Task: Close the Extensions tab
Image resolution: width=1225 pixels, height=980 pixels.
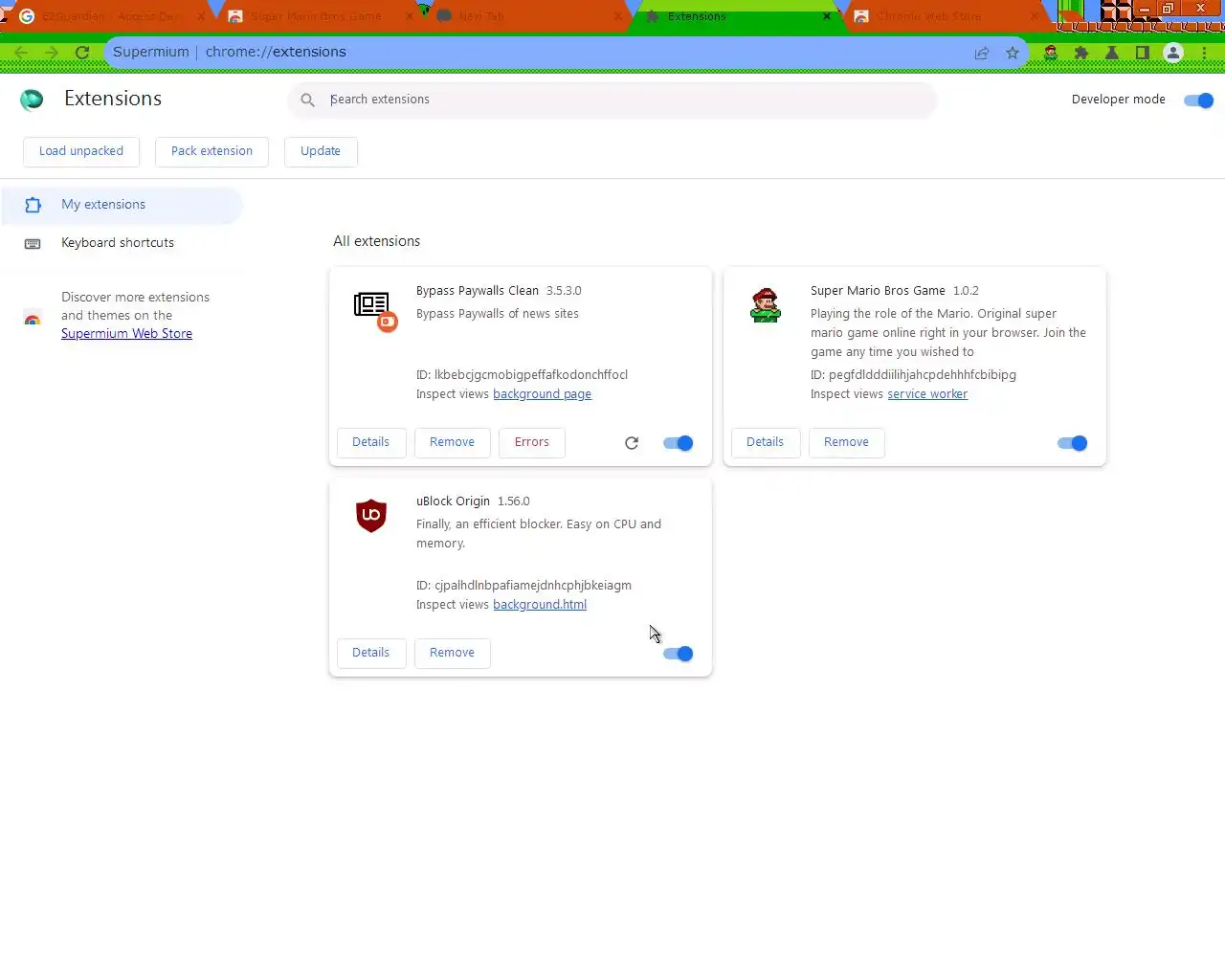Action: click(827, 16)
